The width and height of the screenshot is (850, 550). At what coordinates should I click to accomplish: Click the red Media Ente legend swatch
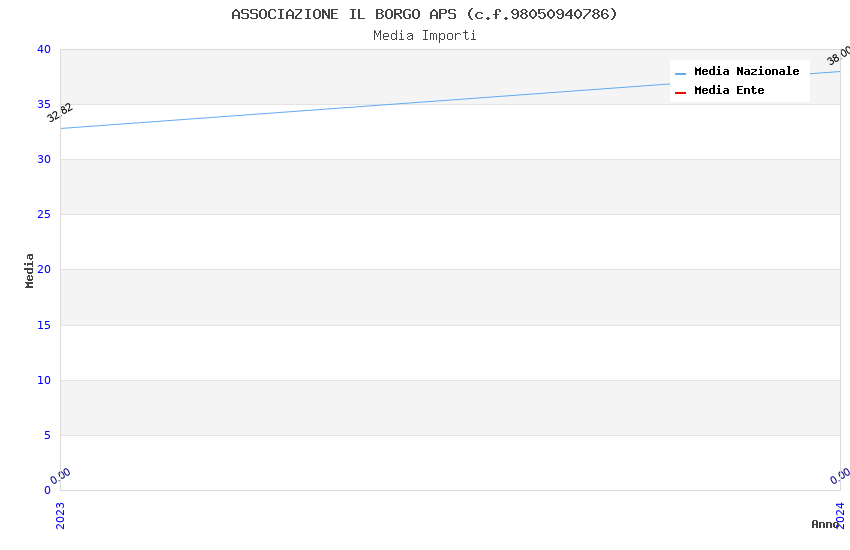(x=680, y=93)
